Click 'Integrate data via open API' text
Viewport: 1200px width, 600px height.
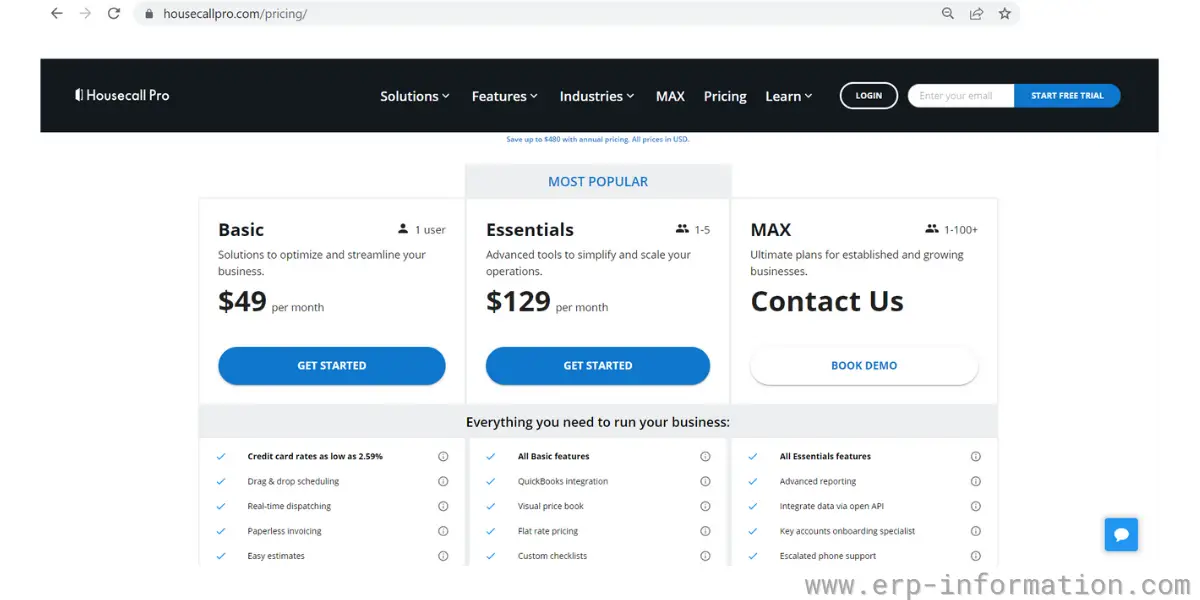pyautogui.click(x=832, y=506)
